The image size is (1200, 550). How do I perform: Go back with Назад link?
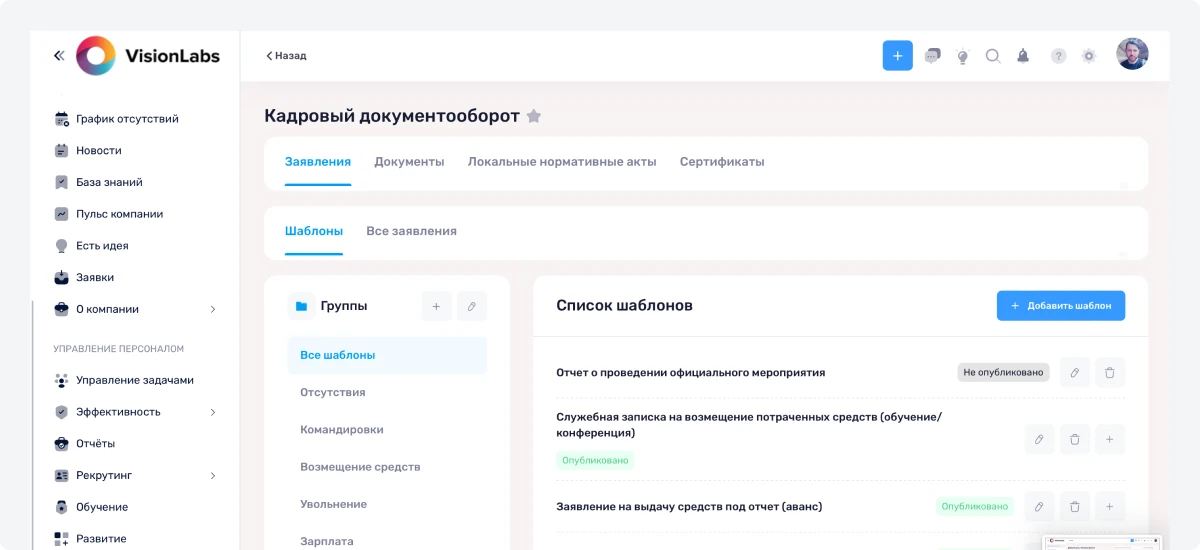(x=286, y=56)
